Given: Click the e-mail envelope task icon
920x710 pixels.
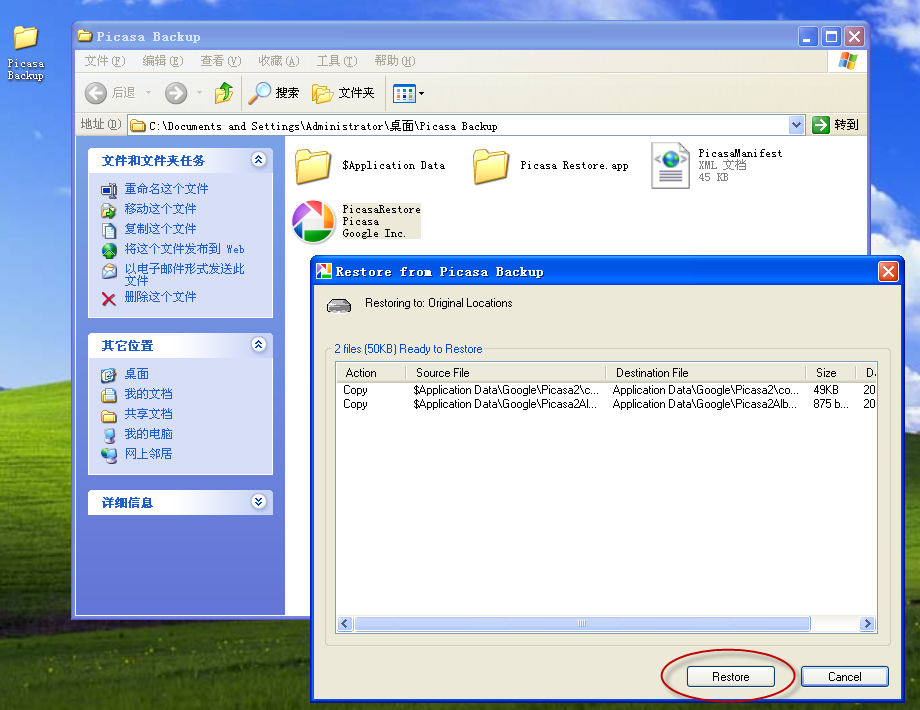Looking at the screenshot, I should point(109,271).
